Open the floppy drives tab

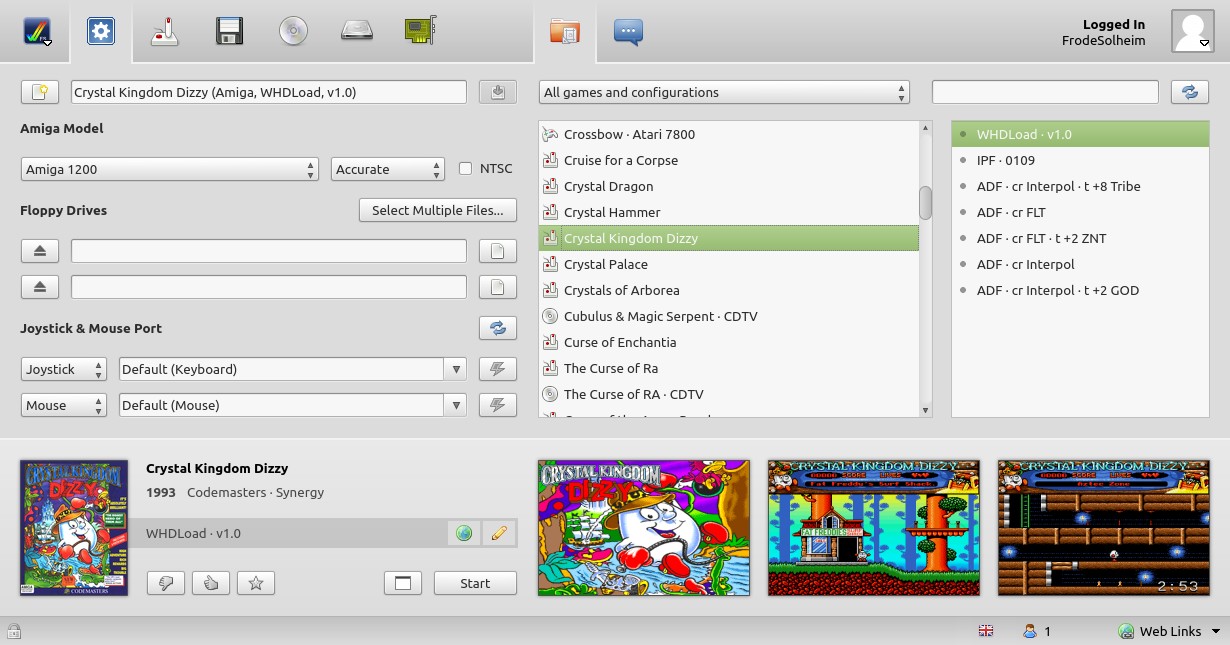tap(229, 32)
